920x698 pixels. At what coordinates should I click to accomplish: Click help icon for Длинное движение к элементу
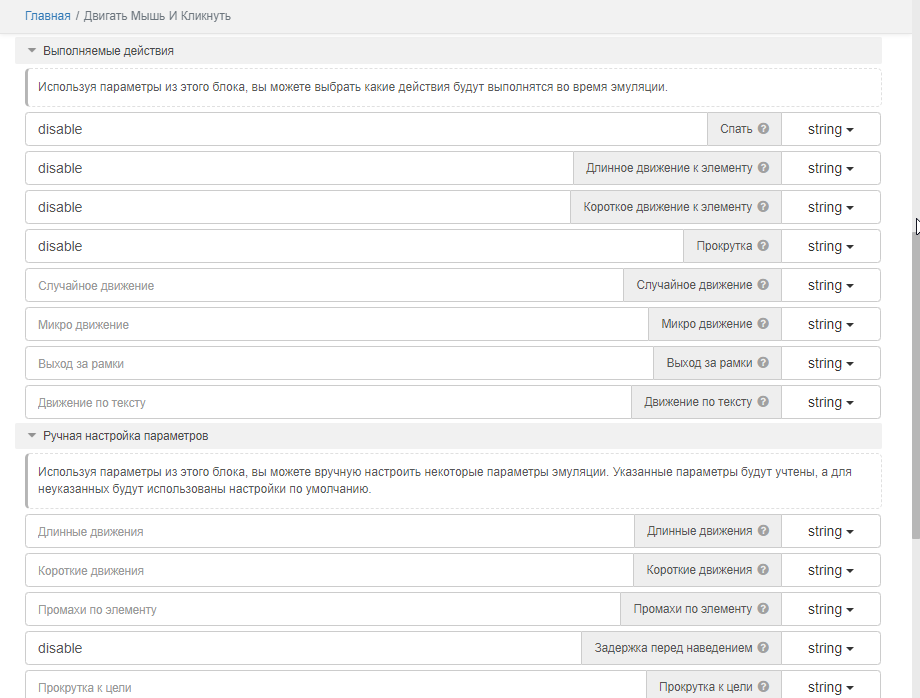[763, 168]
